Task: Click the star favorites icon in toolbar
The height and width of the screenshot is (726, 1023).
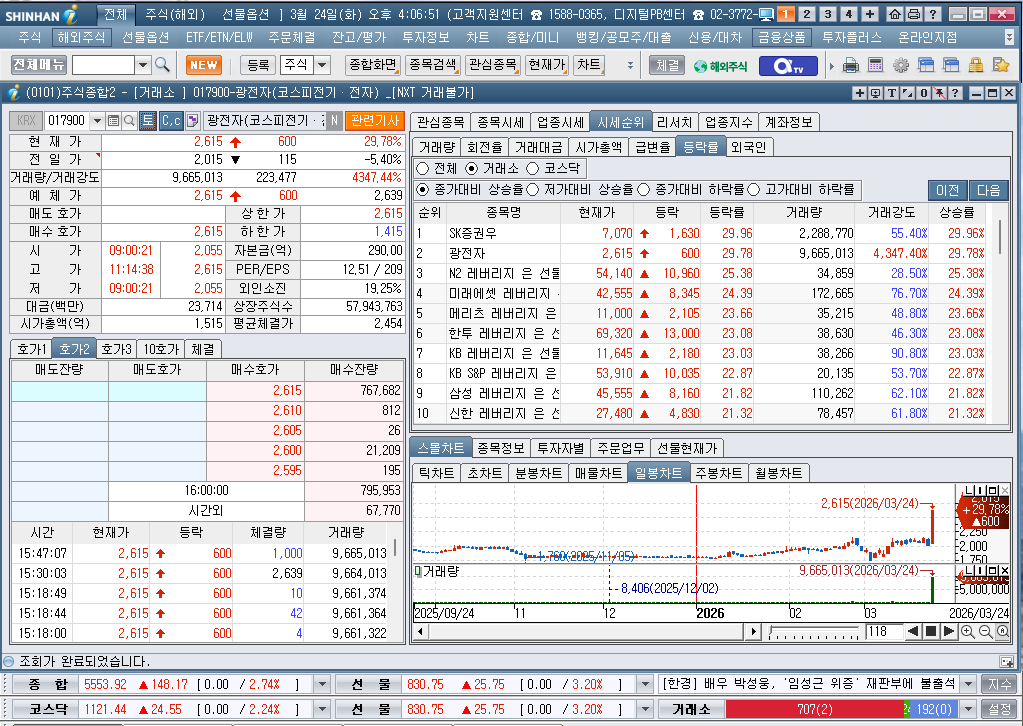Action: [x=1000, y=65]
